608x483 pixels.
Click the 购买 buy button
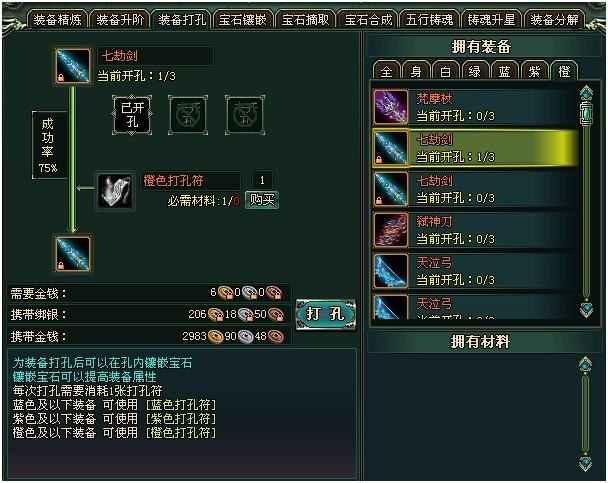[262, 200]
